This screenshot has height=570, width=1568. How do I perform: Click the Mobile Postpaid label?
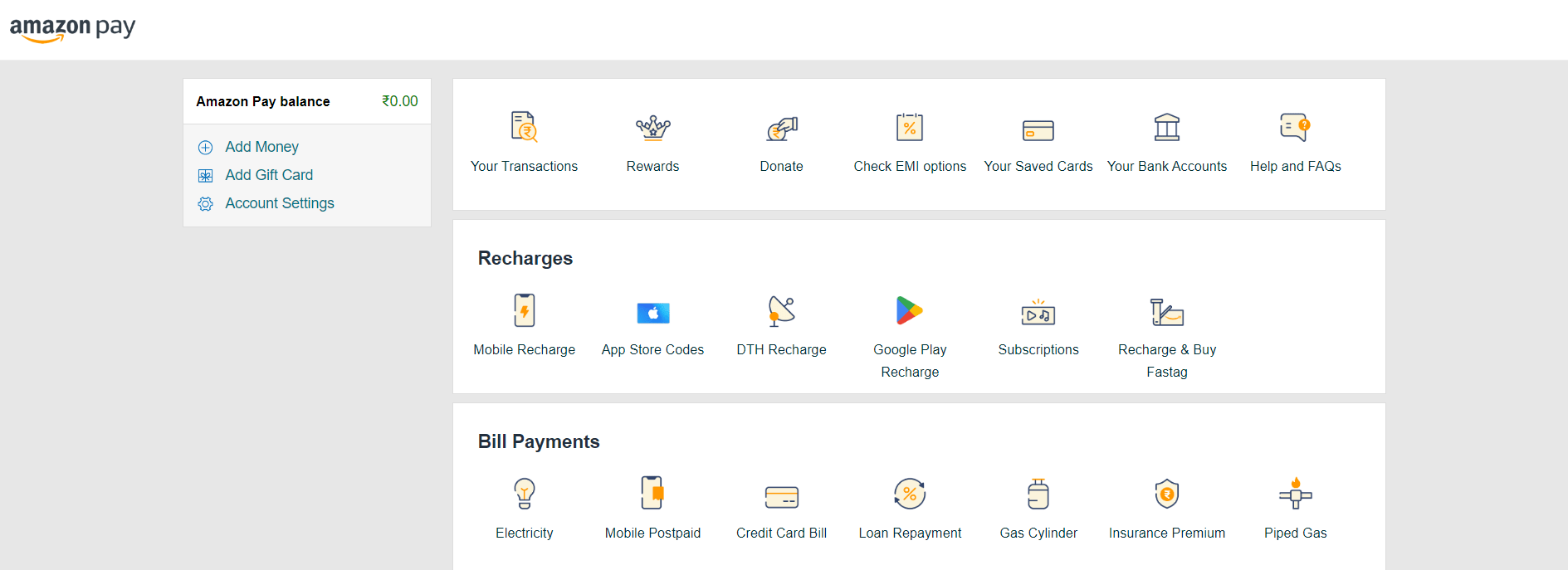point(653,533)
